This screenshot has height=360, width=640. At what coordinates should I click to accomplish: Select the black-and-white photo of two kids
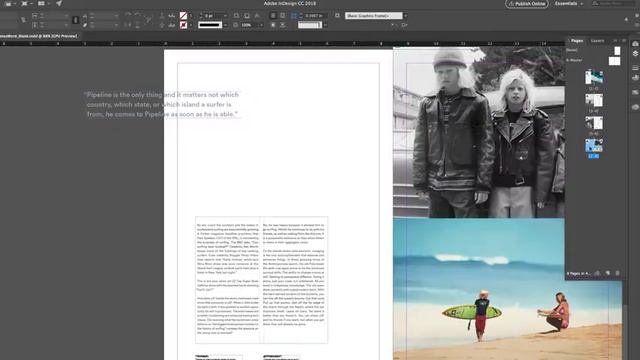coord(479,132)
